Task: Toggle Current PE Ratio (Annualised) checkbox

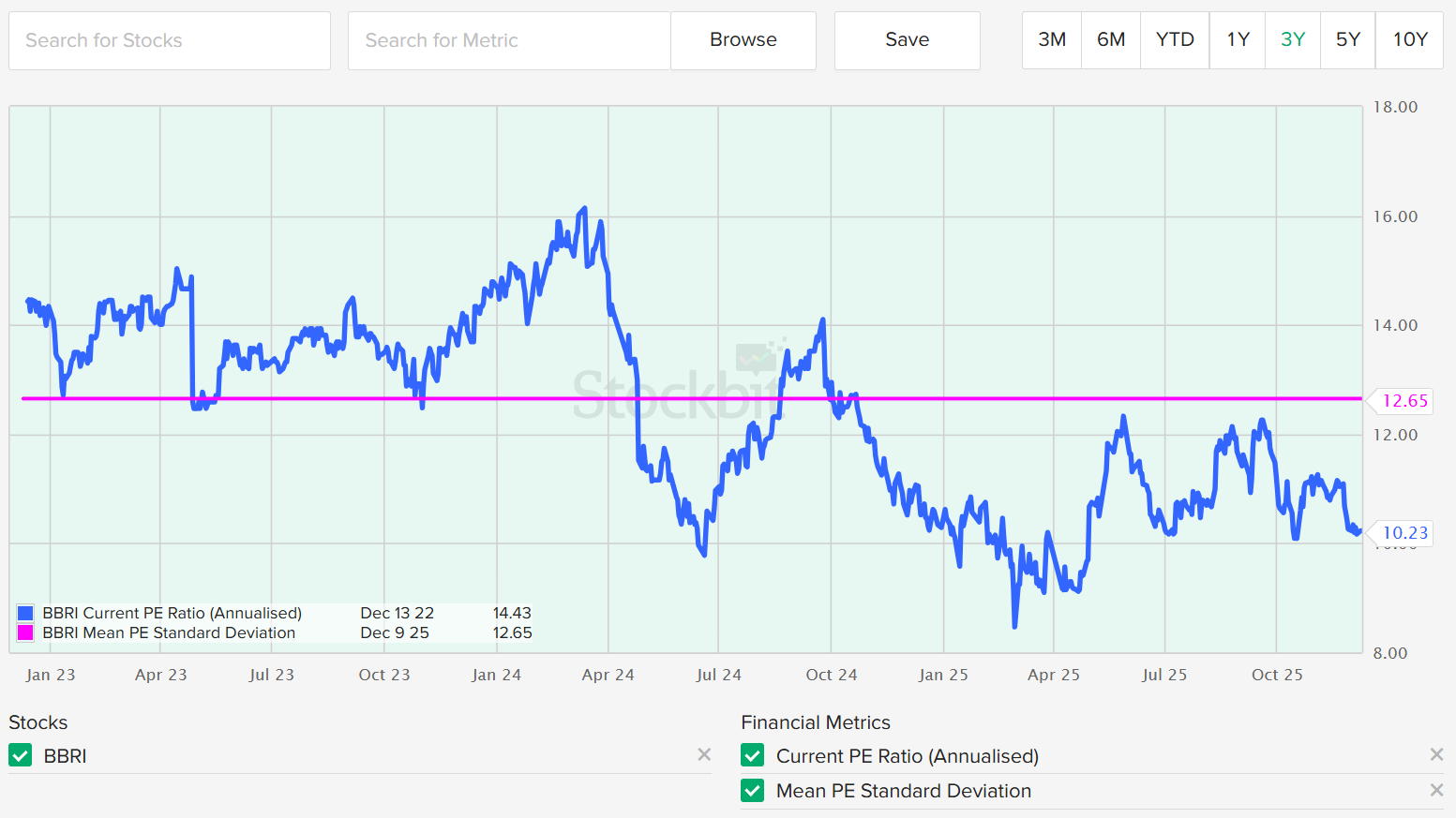Action: 752,755
